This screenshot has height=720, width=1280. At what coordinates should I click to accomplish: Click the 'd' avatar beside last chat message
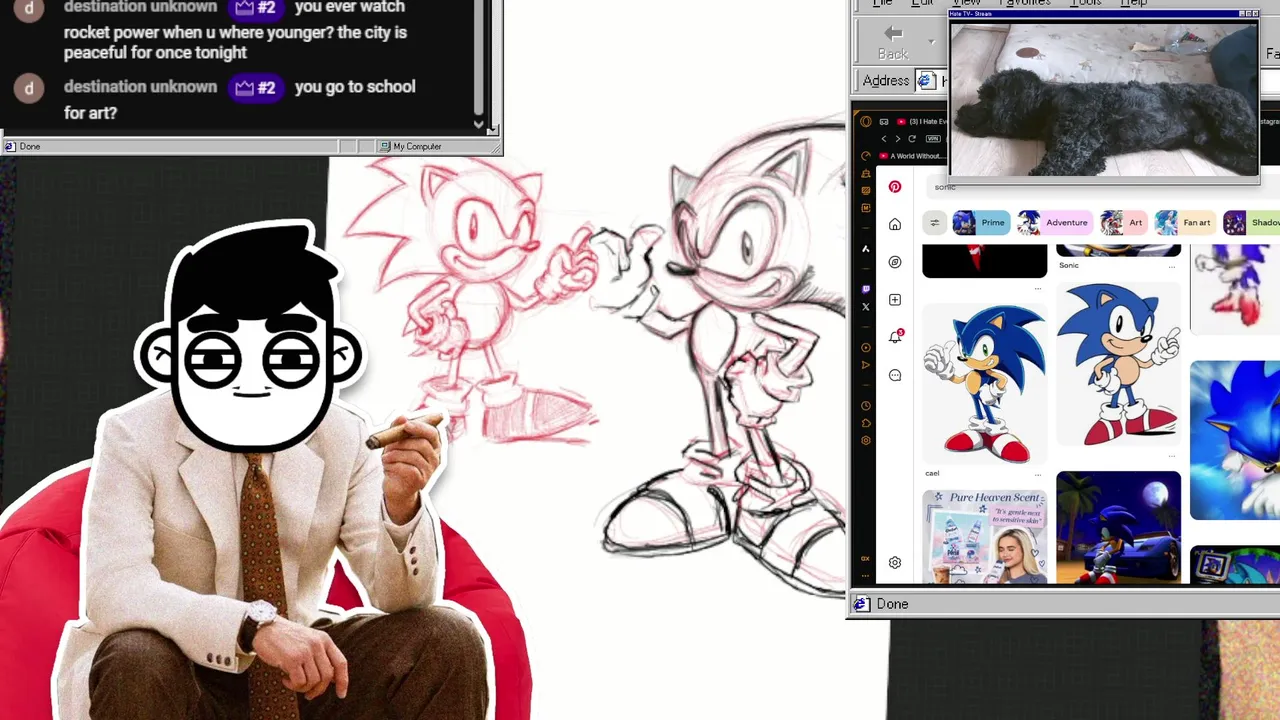click(29, 88)
